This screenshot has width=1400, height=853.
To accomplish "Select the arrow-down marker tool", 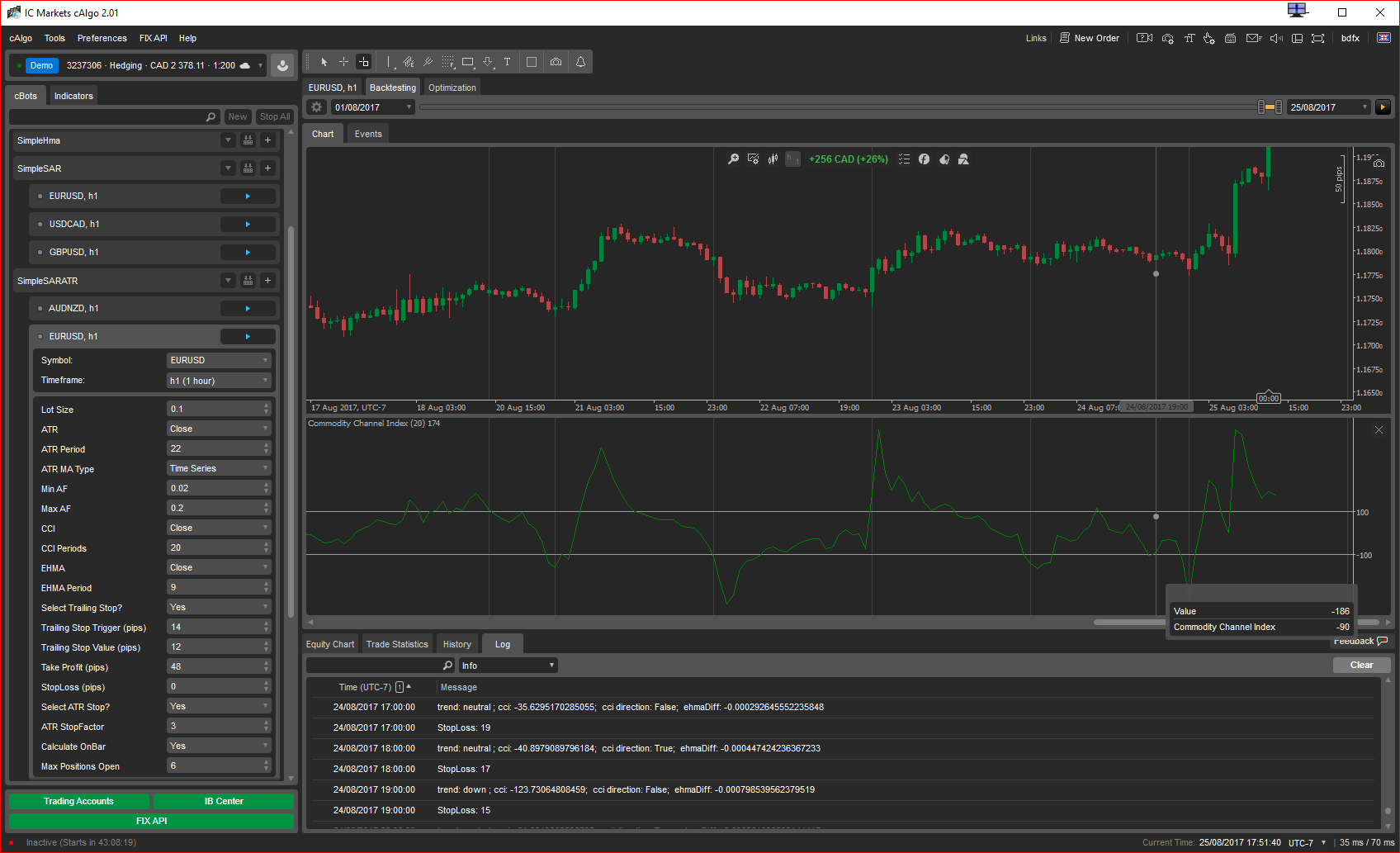I will coord(487,62).
